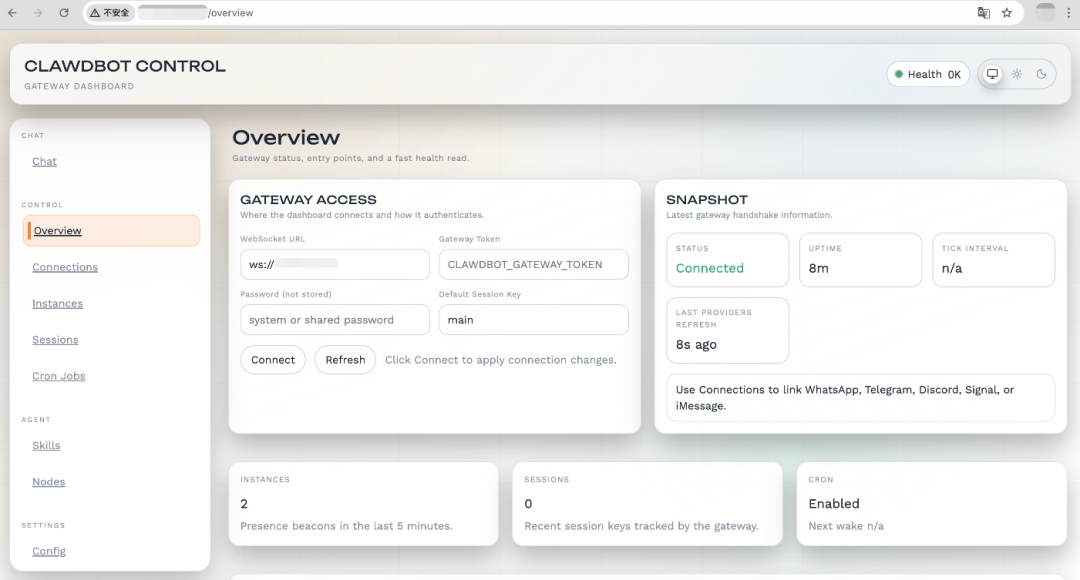Go to Connections in sidebar
Image resolution: width=1080 pixels, height=580 pixels.
point(65,268)
